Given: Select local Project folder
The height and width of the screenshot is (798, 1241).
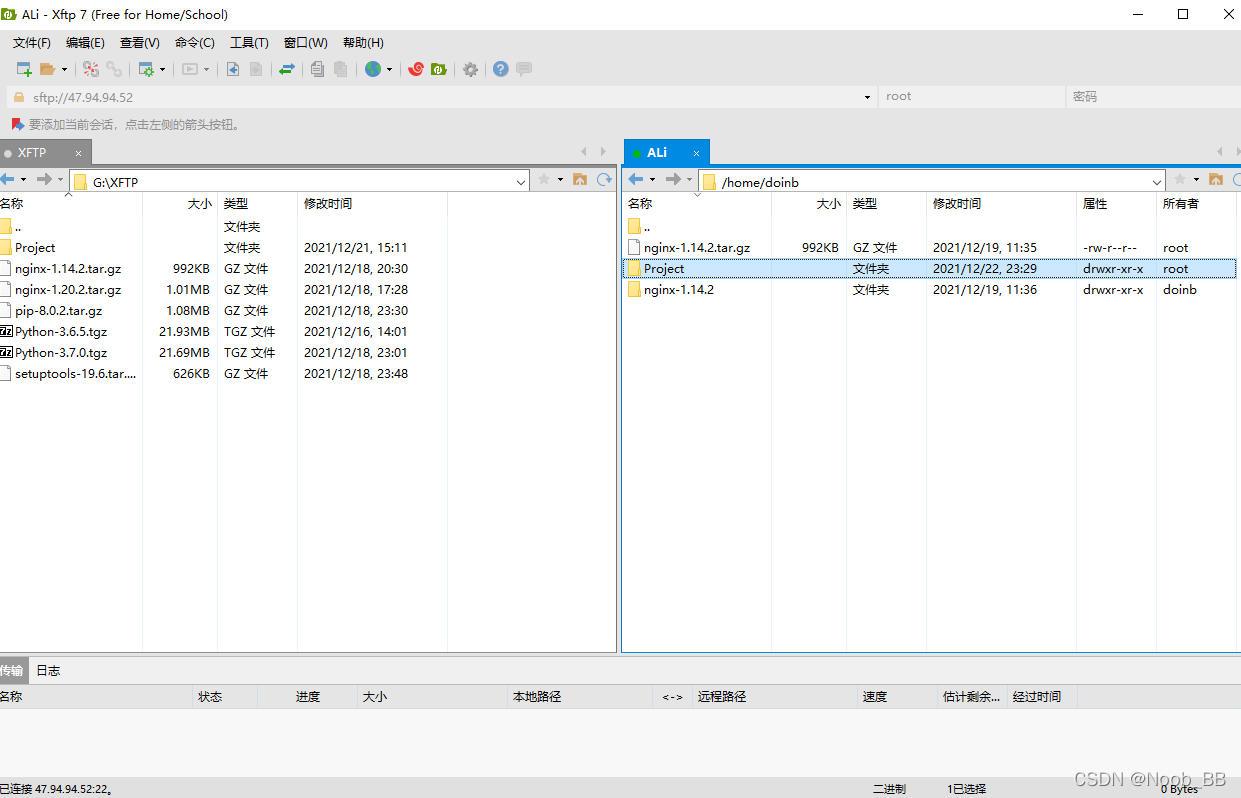Looking at the screenshot, I should 35,248.
